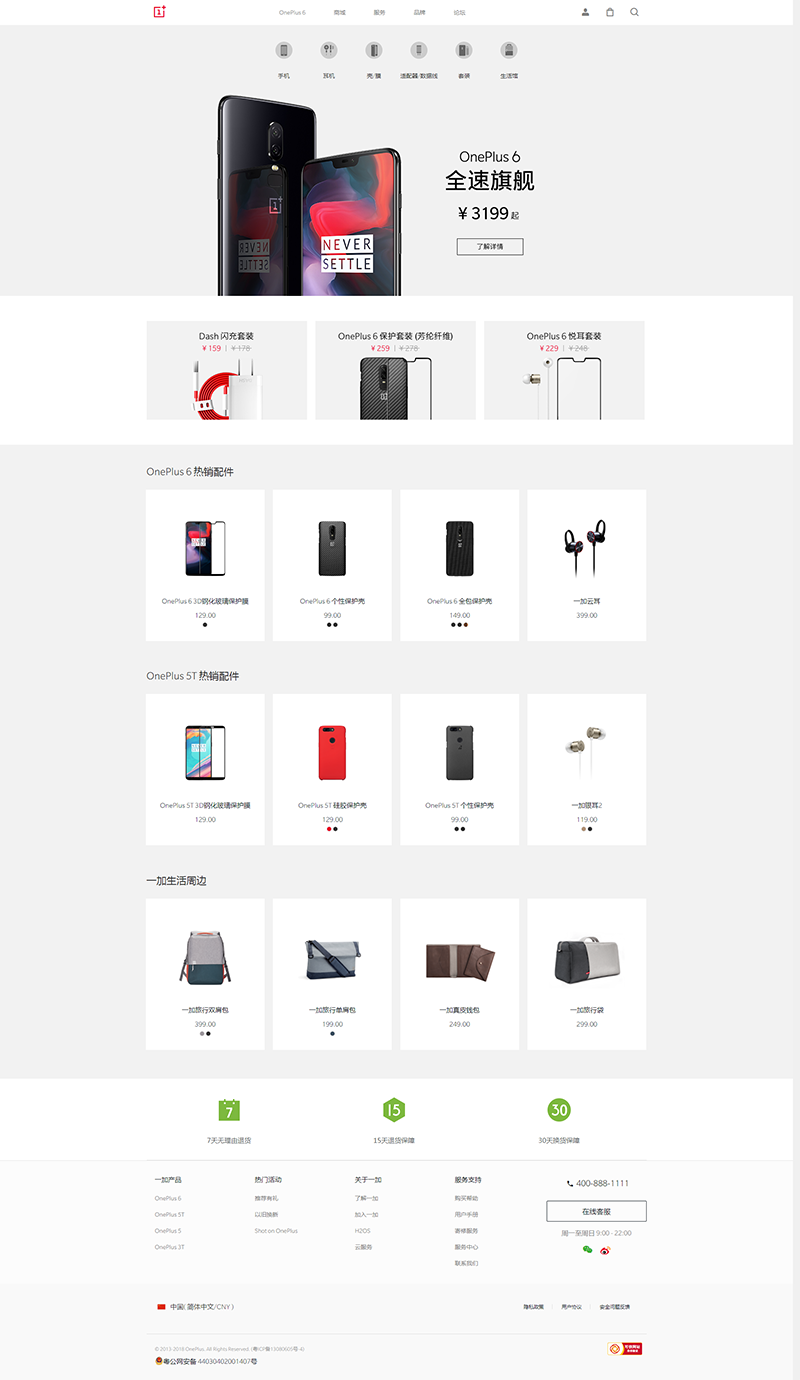Open the shopping bag icon
The width and height of the screenshot is (800, 1380).
point(610,12)
